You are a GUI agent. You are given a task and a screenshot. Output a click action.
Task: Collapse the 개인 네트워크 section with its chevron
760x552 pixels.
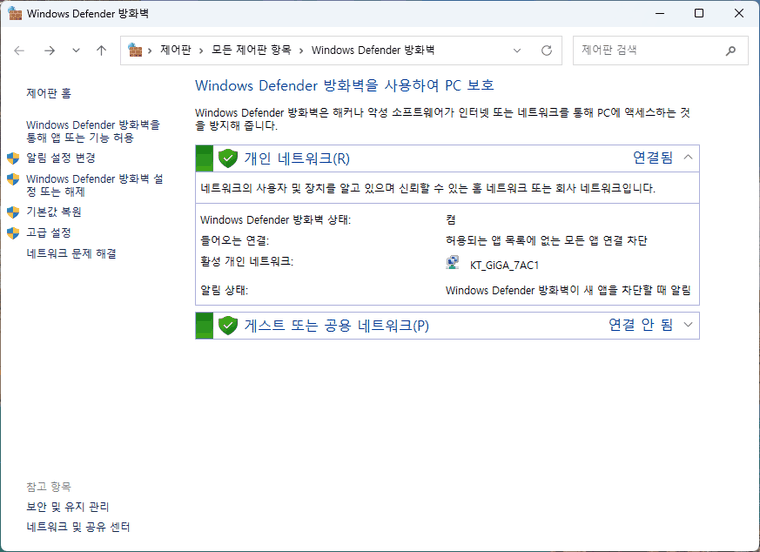(688, 158)
